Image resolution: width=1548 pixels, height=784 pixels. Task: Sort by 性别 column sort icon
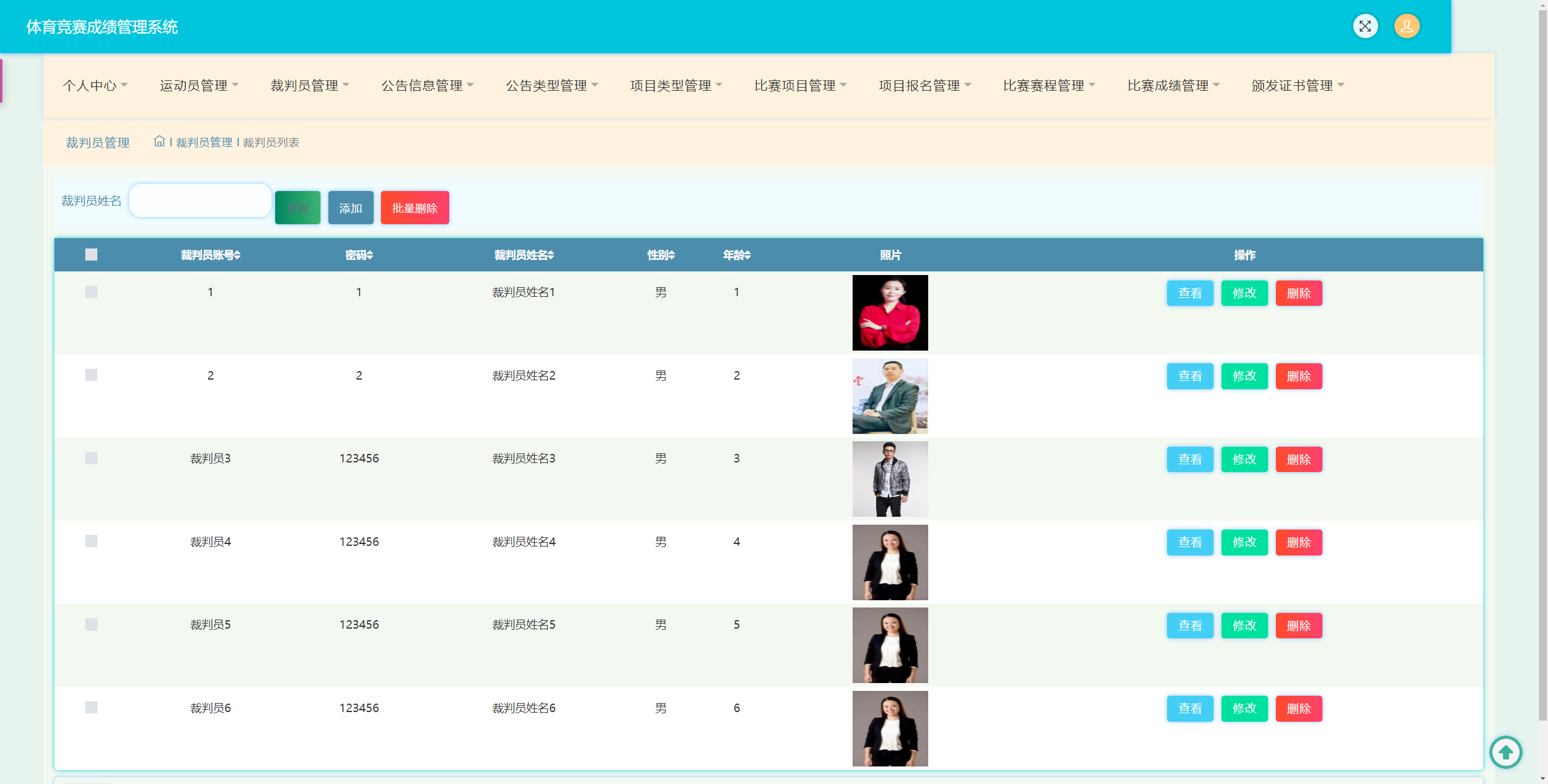pos(672,255)
